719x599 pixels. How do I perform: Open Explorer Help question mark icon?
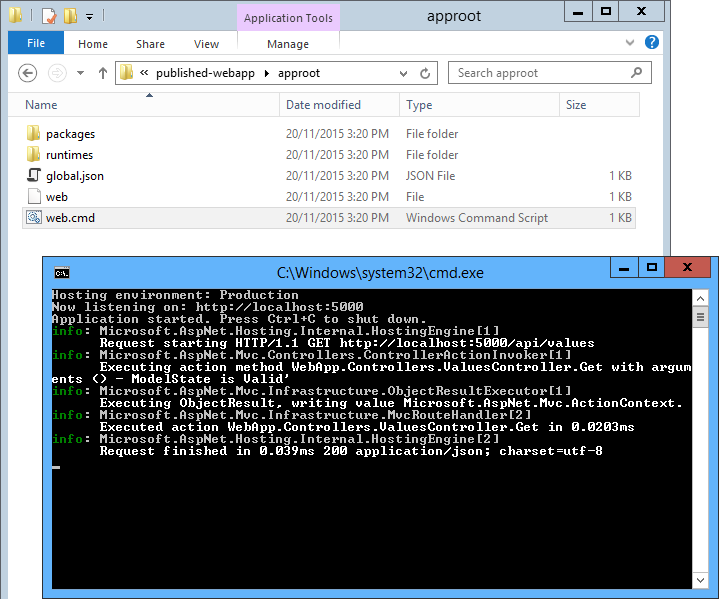click(652, 42)
